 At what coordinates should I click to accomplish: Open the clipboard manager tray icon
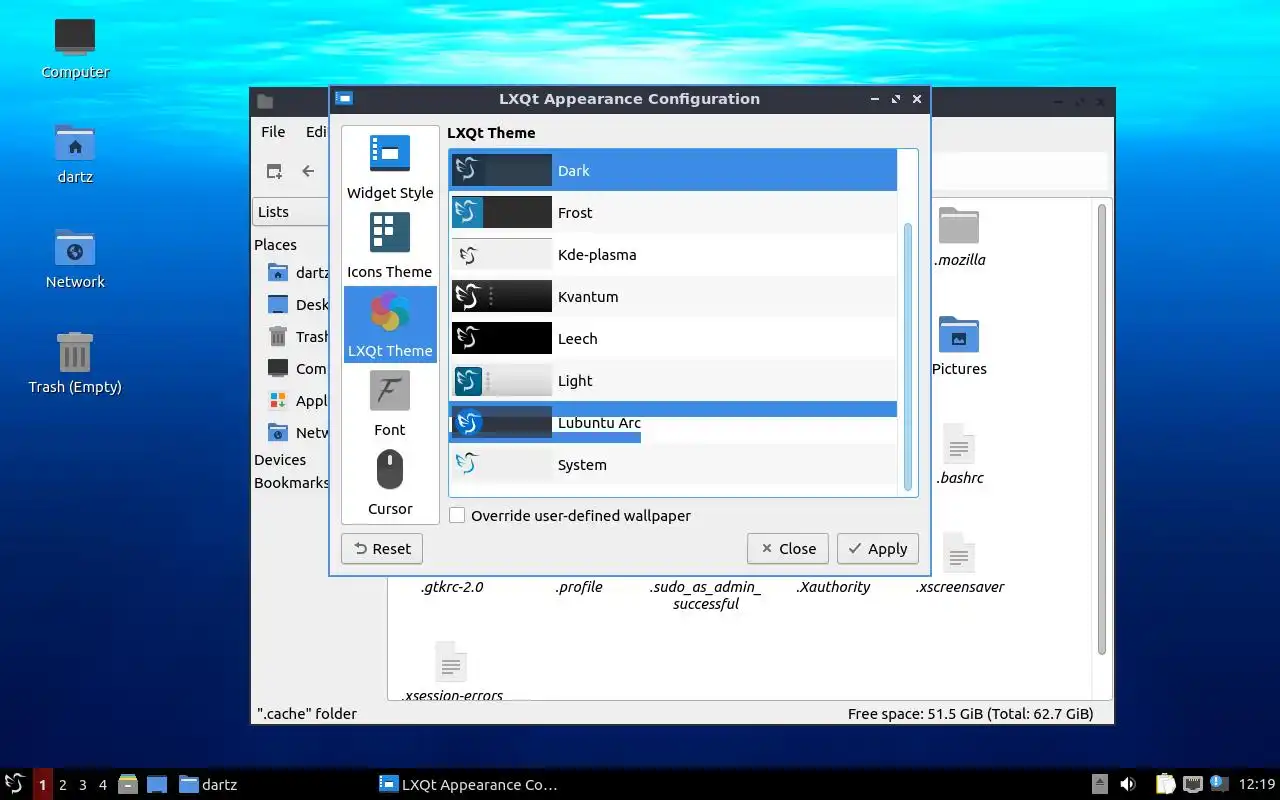(1166, 784)
